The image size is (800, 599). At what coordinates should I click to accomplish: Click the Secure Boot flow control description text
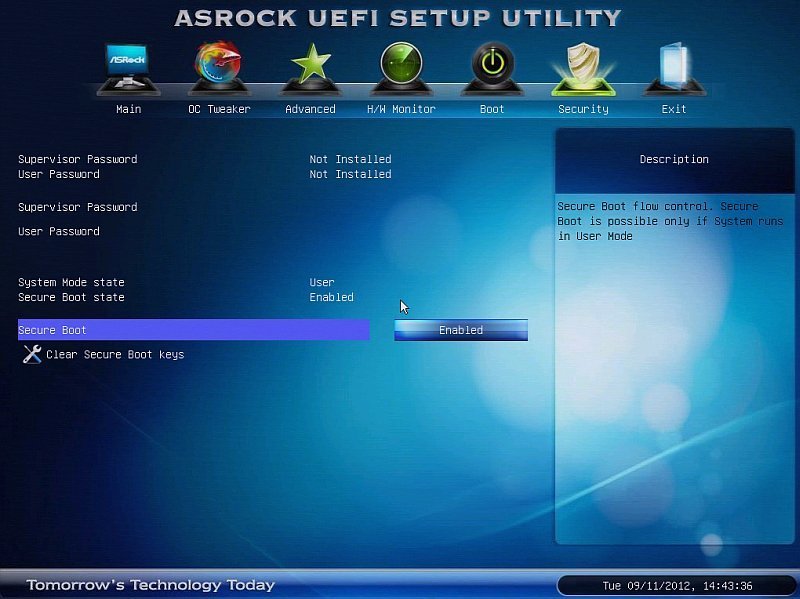coord(670,221)
